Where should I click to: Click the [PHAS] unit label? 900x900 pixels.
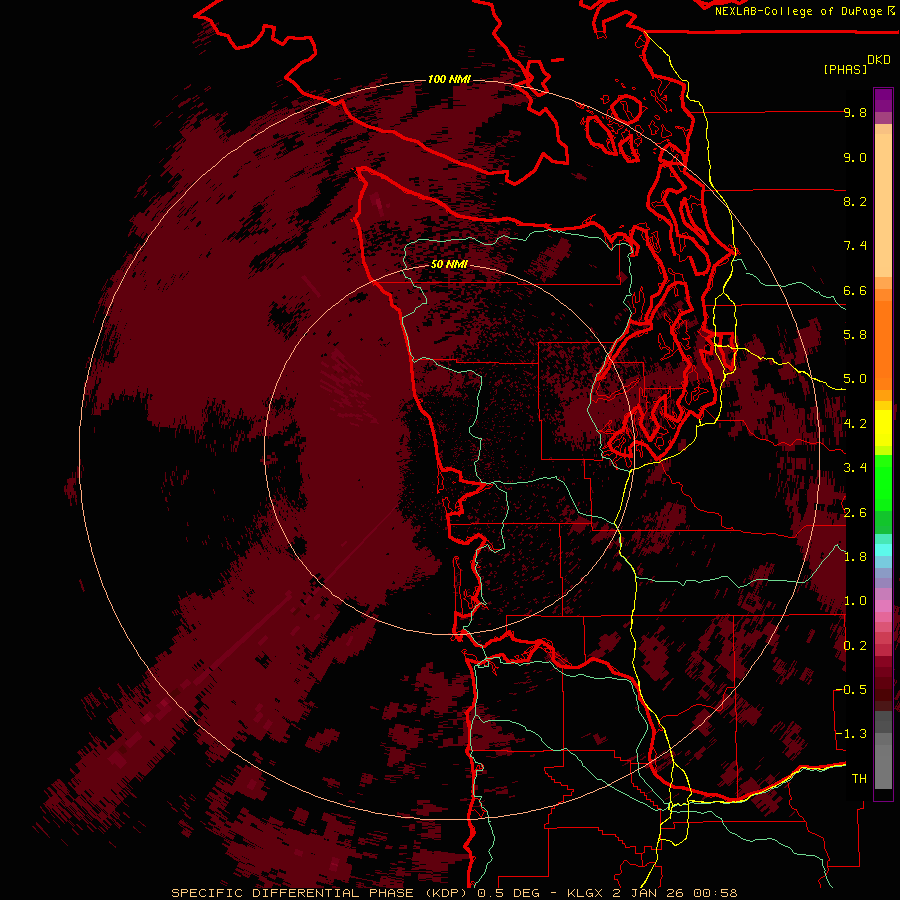[845, 70]
